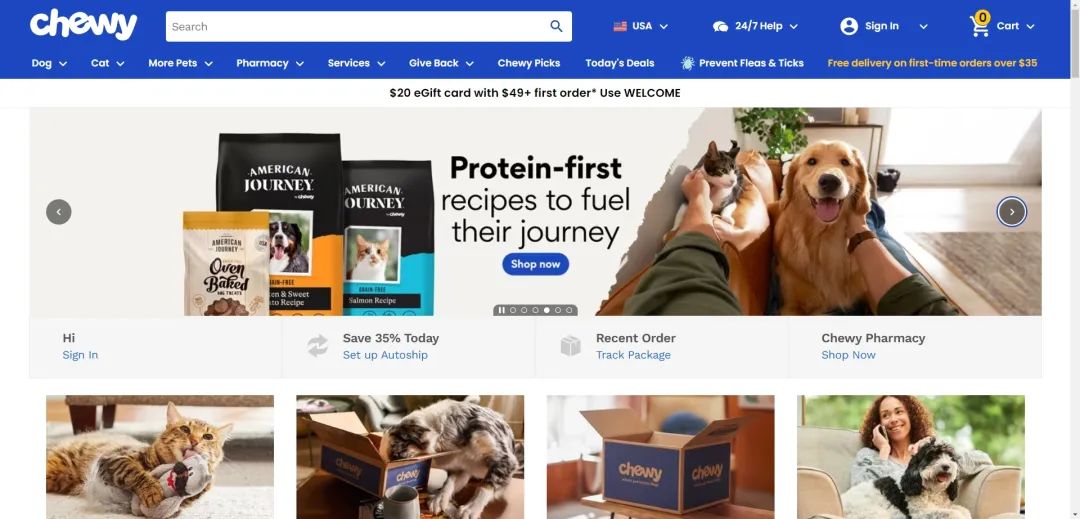The height and width of the screenshot is (519, 1080).
Task: Click the Chewy logo
Action: (83, 25)
